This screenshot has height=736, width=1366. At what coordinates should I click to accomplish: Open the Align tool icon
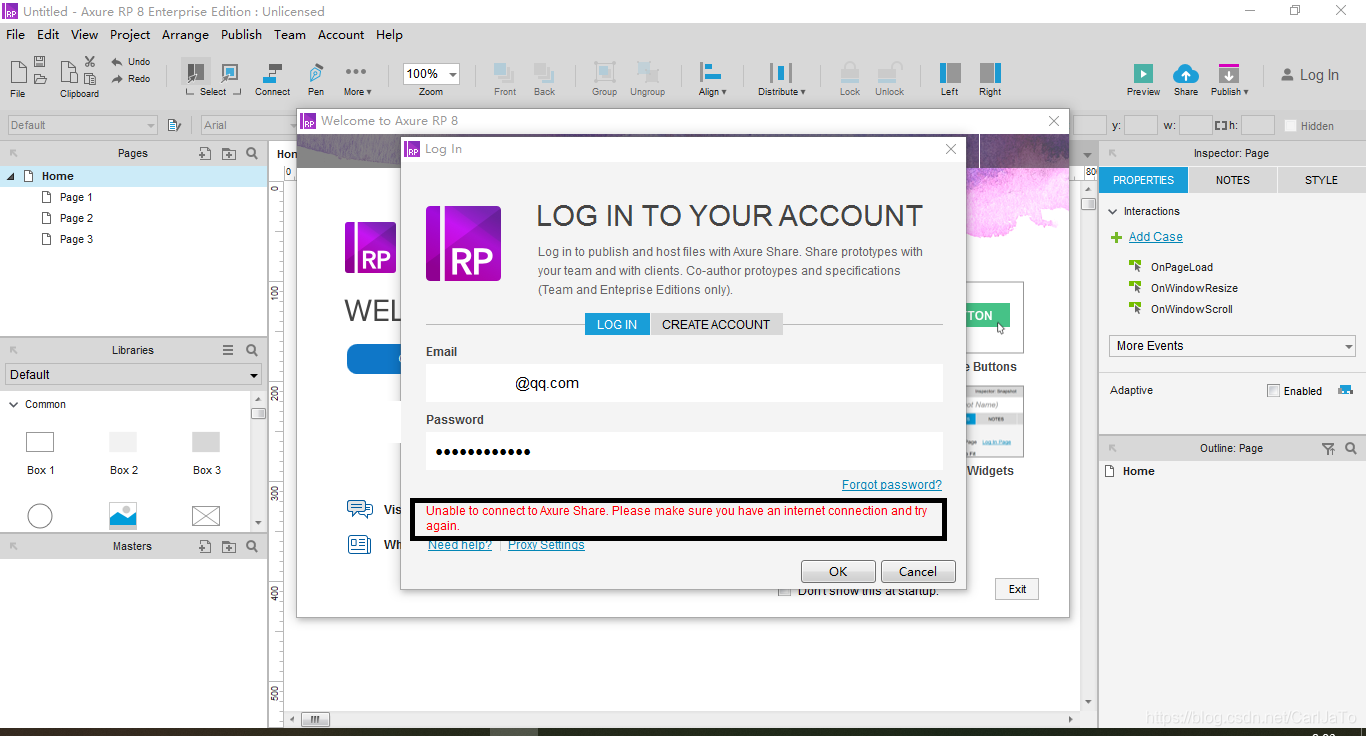click(711, 72)
